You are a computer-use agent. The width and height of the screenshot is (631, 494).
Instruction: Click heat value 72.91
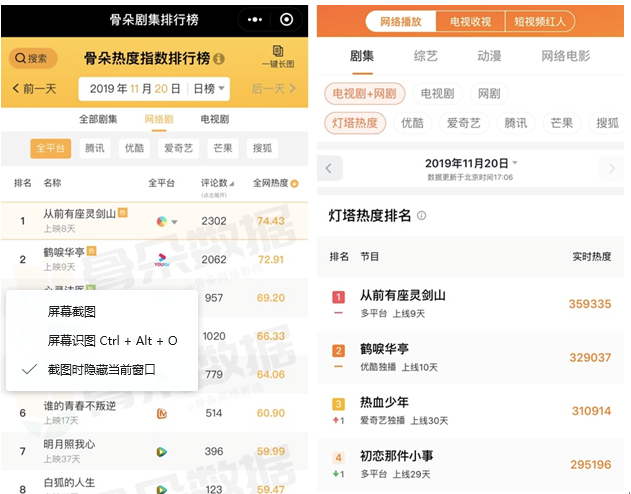pyautogui.click(x=271, y=259)
